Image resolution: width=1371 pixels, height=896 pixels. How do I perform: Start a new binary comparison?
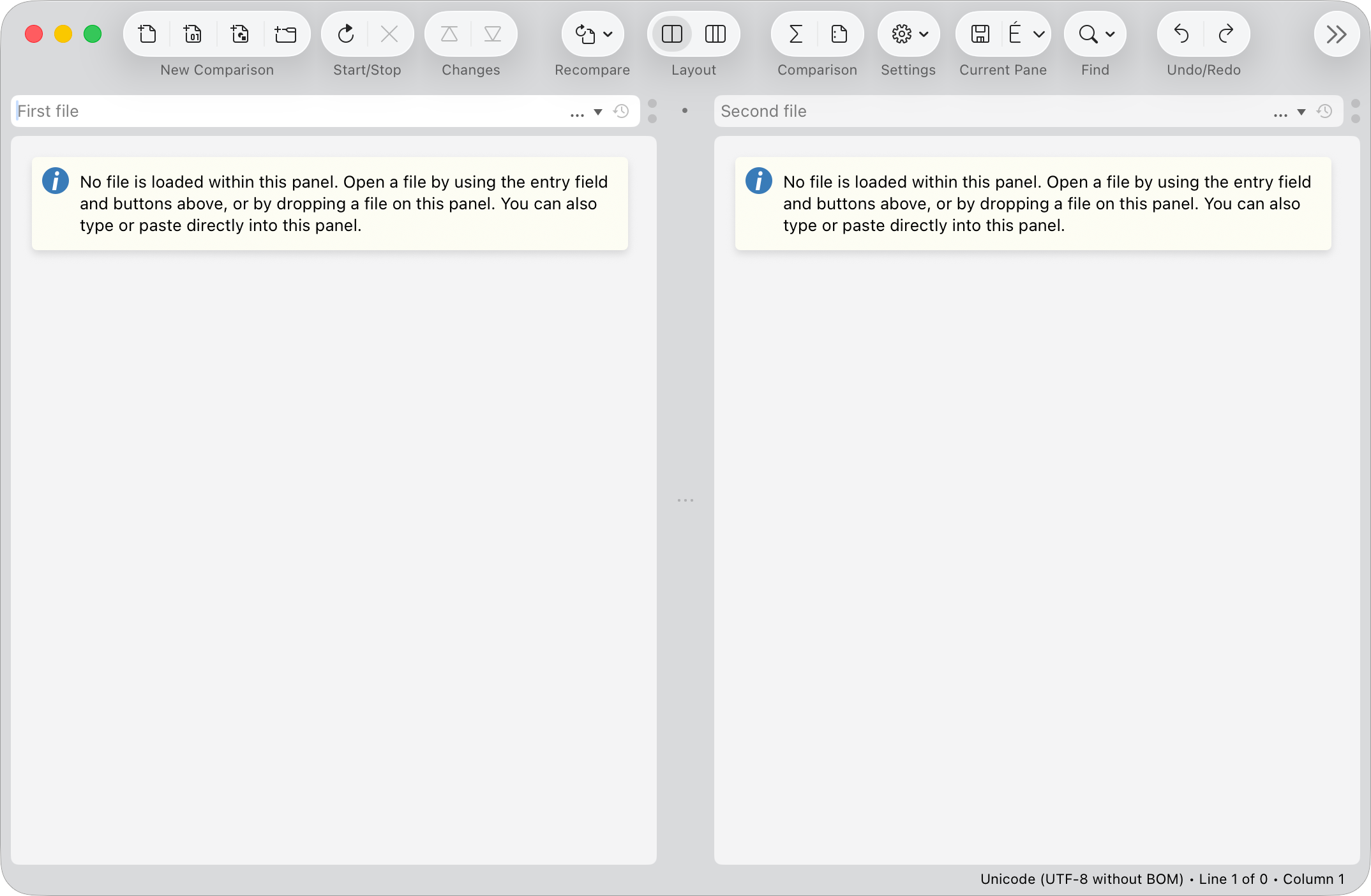[193, 34]
